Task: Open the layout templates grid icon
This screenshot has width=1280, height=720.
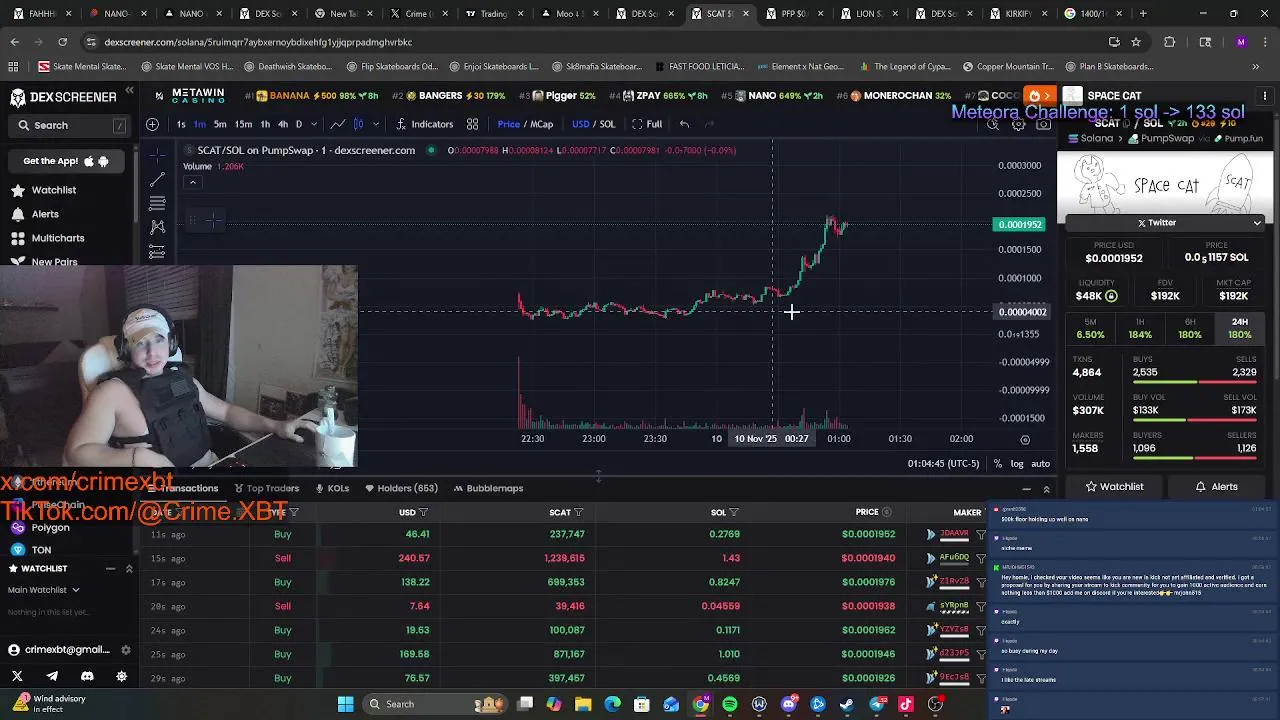Action: 472,124
